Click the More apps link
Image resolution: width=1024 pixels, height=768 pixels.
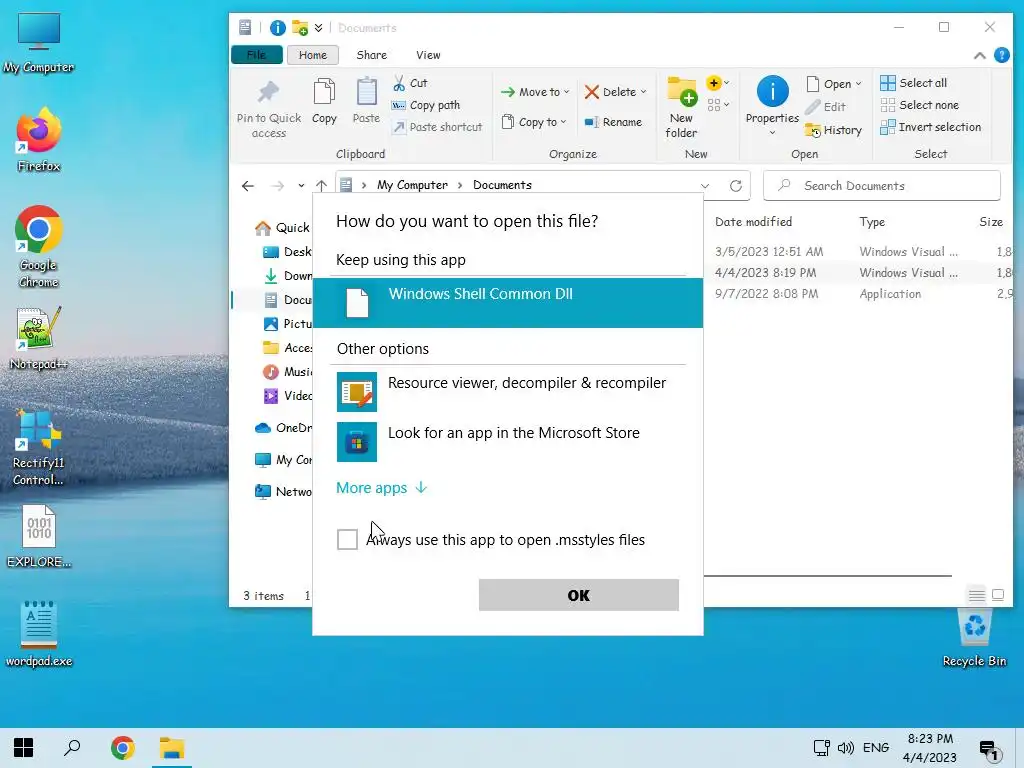pos(382,488)
